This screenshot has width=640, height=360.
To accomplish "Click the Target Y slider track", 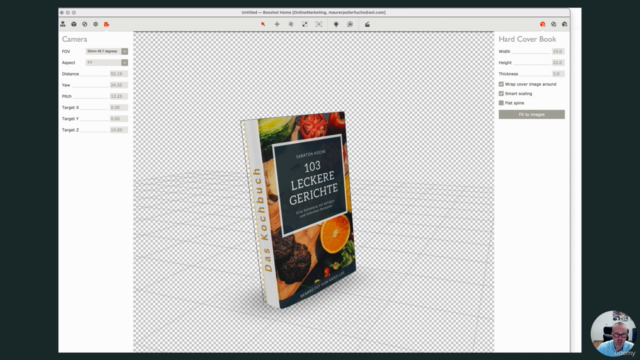I will coord(94,119).
